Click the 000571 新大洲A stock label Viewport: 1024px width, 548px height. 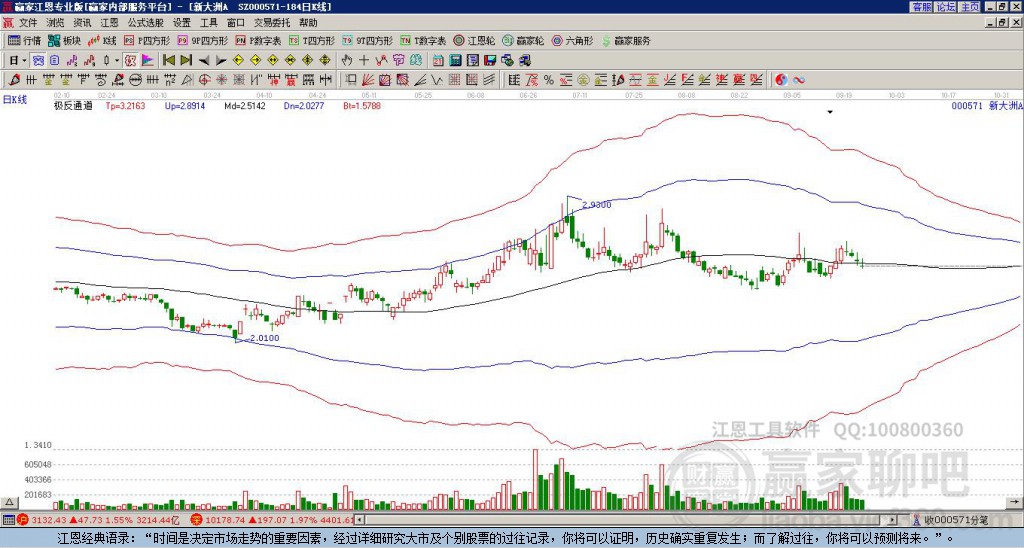point(986,106)
